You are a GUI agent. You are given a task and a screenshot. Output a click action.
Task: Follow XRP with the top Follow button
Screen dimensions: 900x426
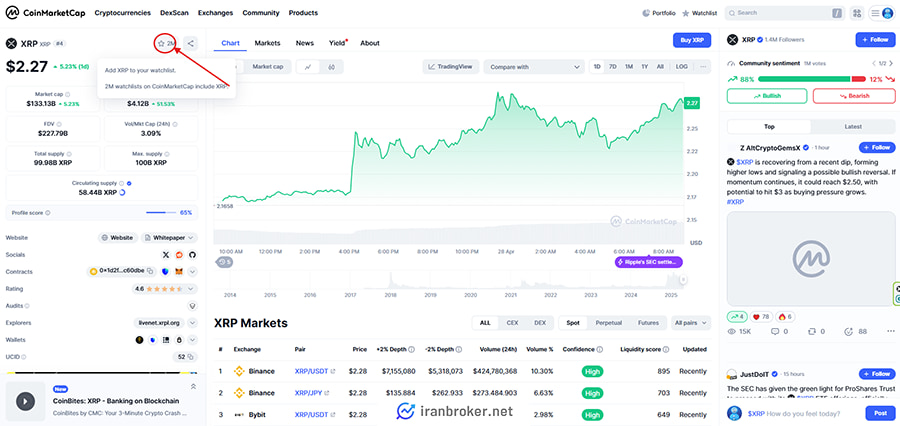[875, 40]
